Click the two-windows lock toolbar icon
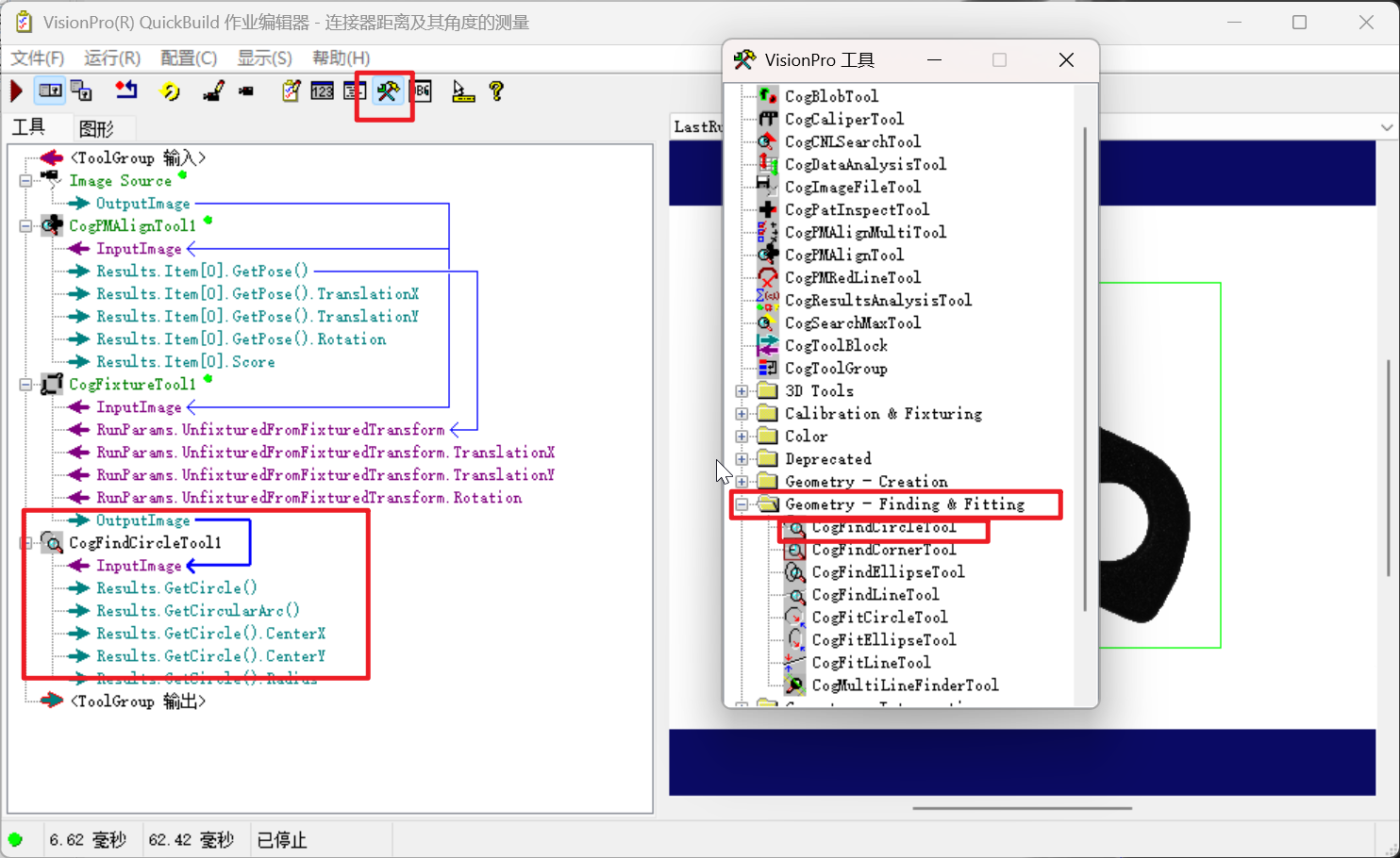Viewport: 1400px width, 858px height. point(82,91)
